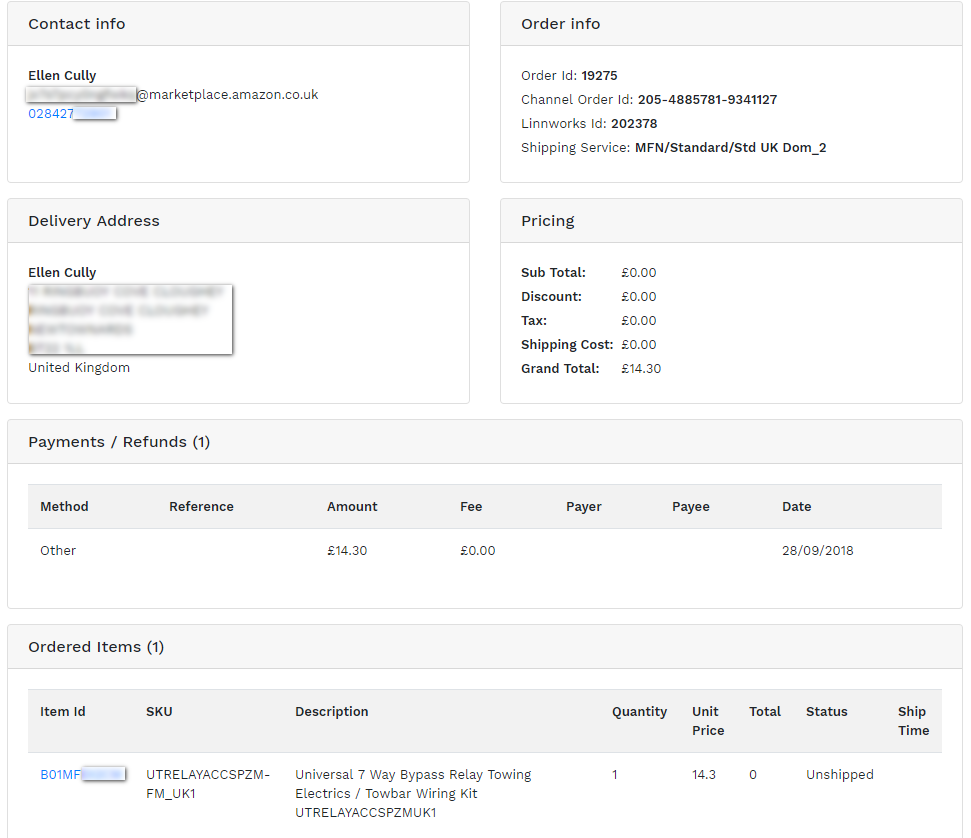The height and width of the screenshot is (838, 971).
Task: Click the Date column header in payments
Action: point(796,507)
